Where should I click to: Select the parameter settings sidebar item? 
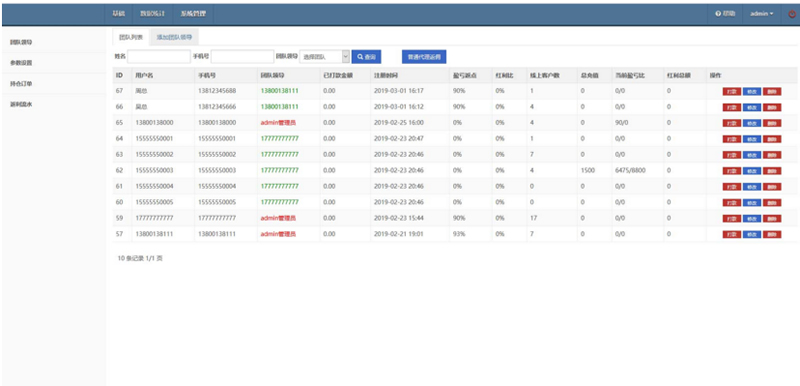[x=21, y=63]
